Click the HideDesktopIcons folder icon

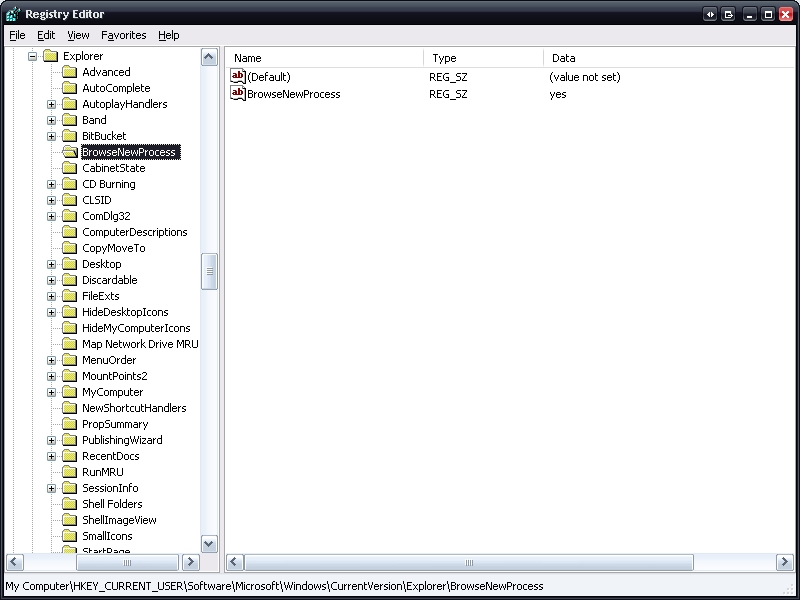[x=69, y=312]
